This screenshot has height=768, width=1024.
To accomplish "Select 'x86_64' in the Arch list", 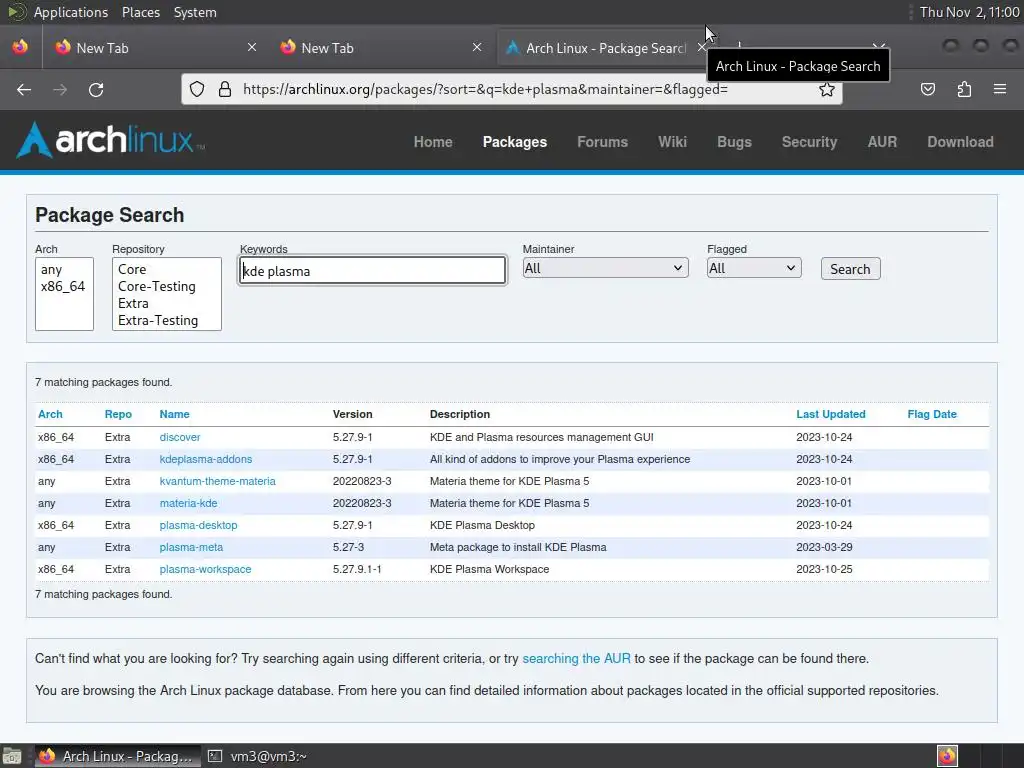I will click(64, 286).
